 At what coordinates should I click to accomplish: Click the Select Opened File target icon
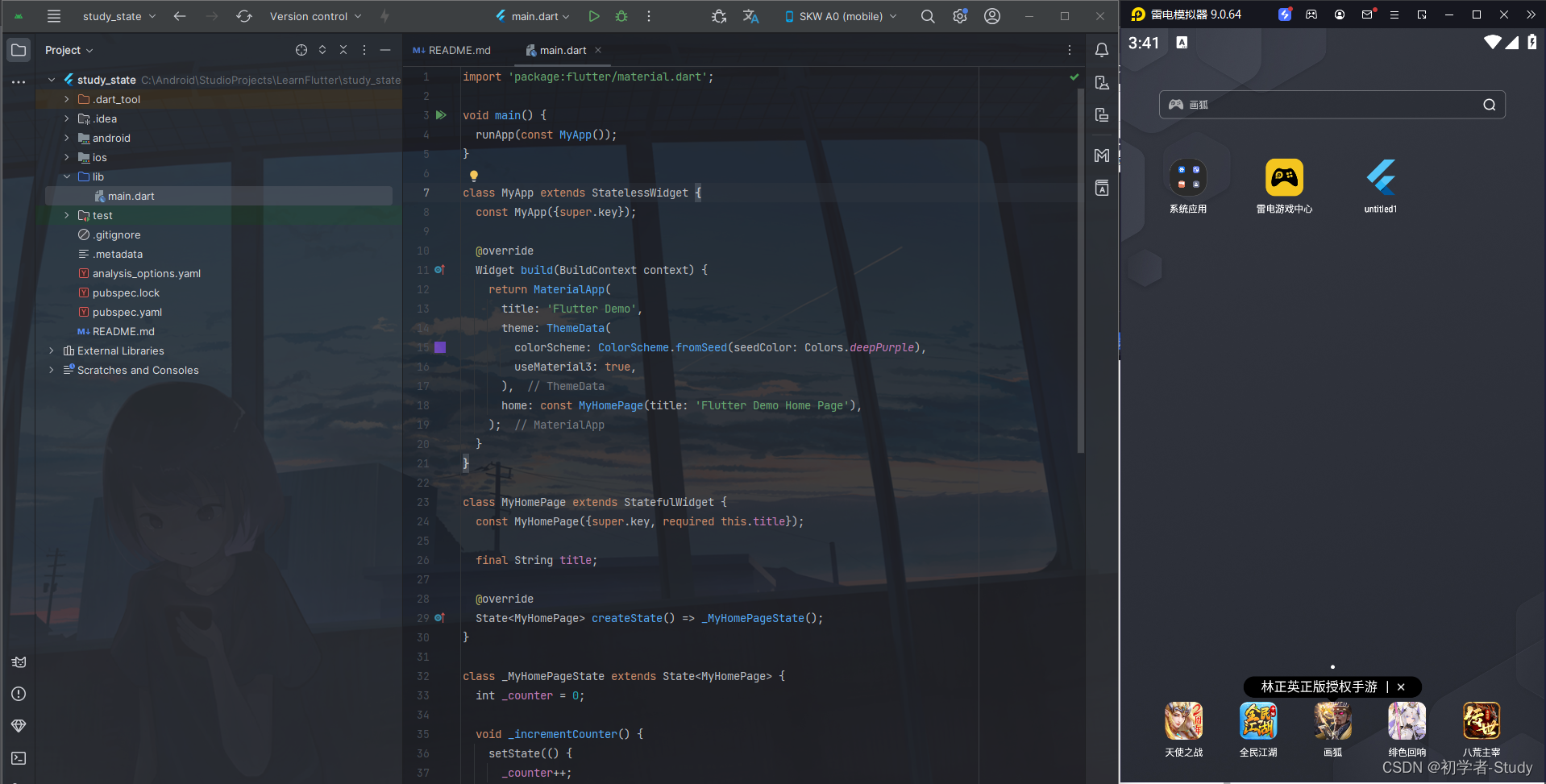301,50
